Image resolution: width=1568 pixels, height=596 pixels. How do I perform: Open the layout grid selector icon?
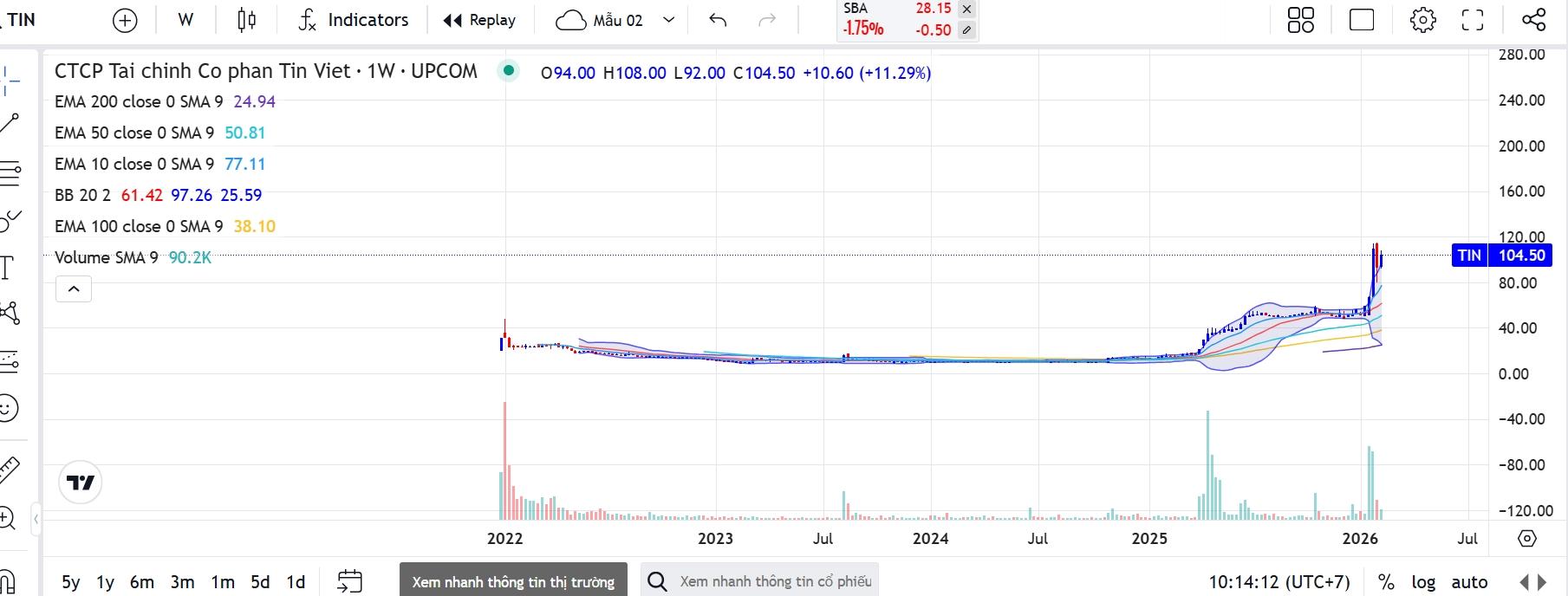pyautogui.click(x=1300, y=20)
